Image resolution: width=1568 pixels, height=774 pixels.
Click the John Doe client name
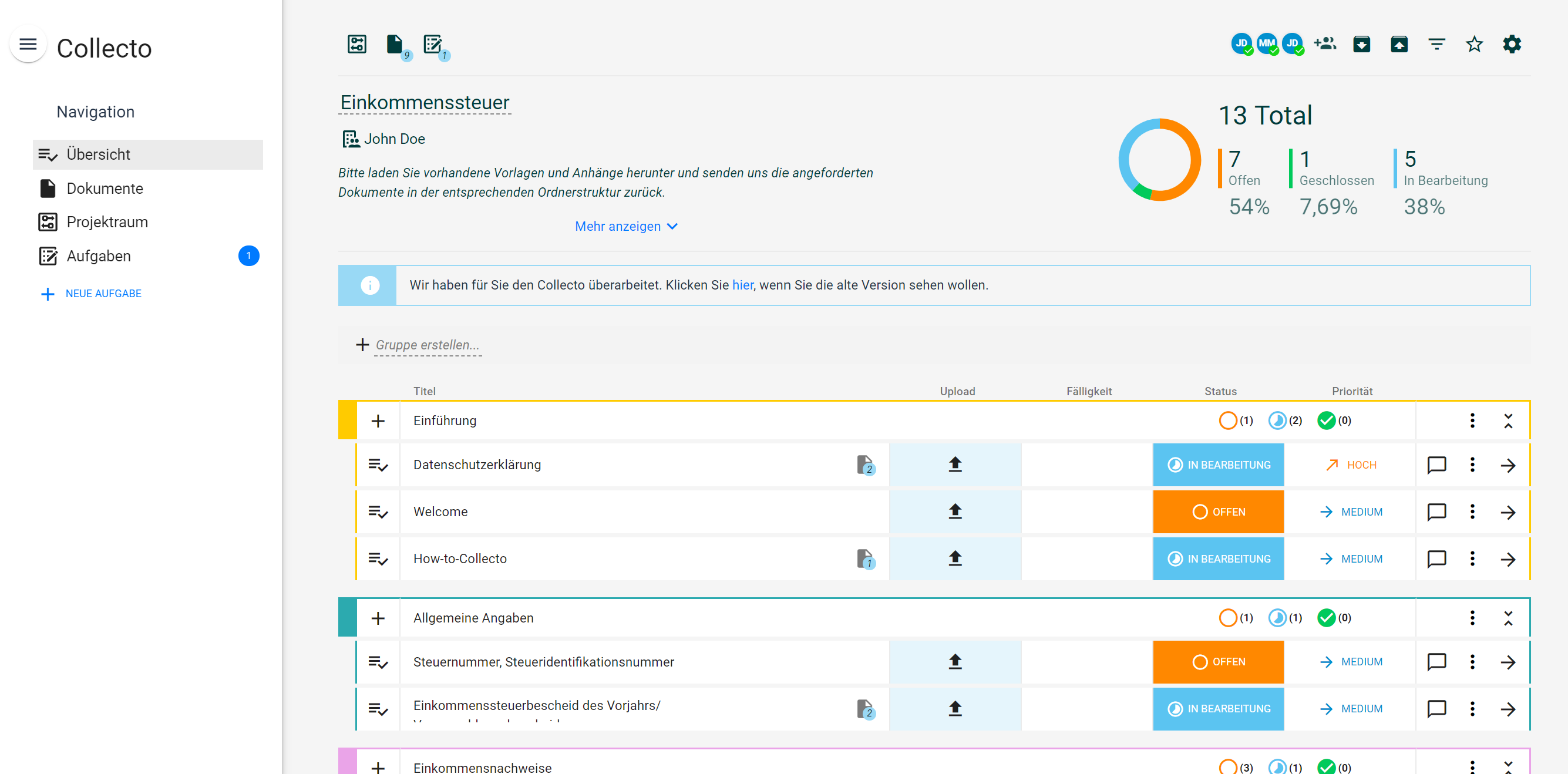pyautogui.click(x=395, y=139)
